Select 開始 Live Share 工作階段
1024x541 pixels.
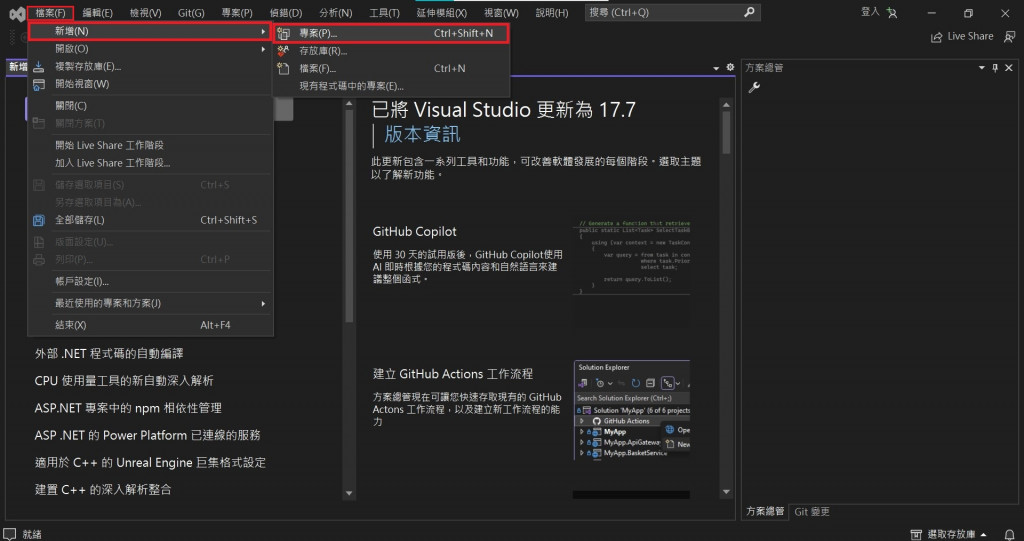point(151,145)
